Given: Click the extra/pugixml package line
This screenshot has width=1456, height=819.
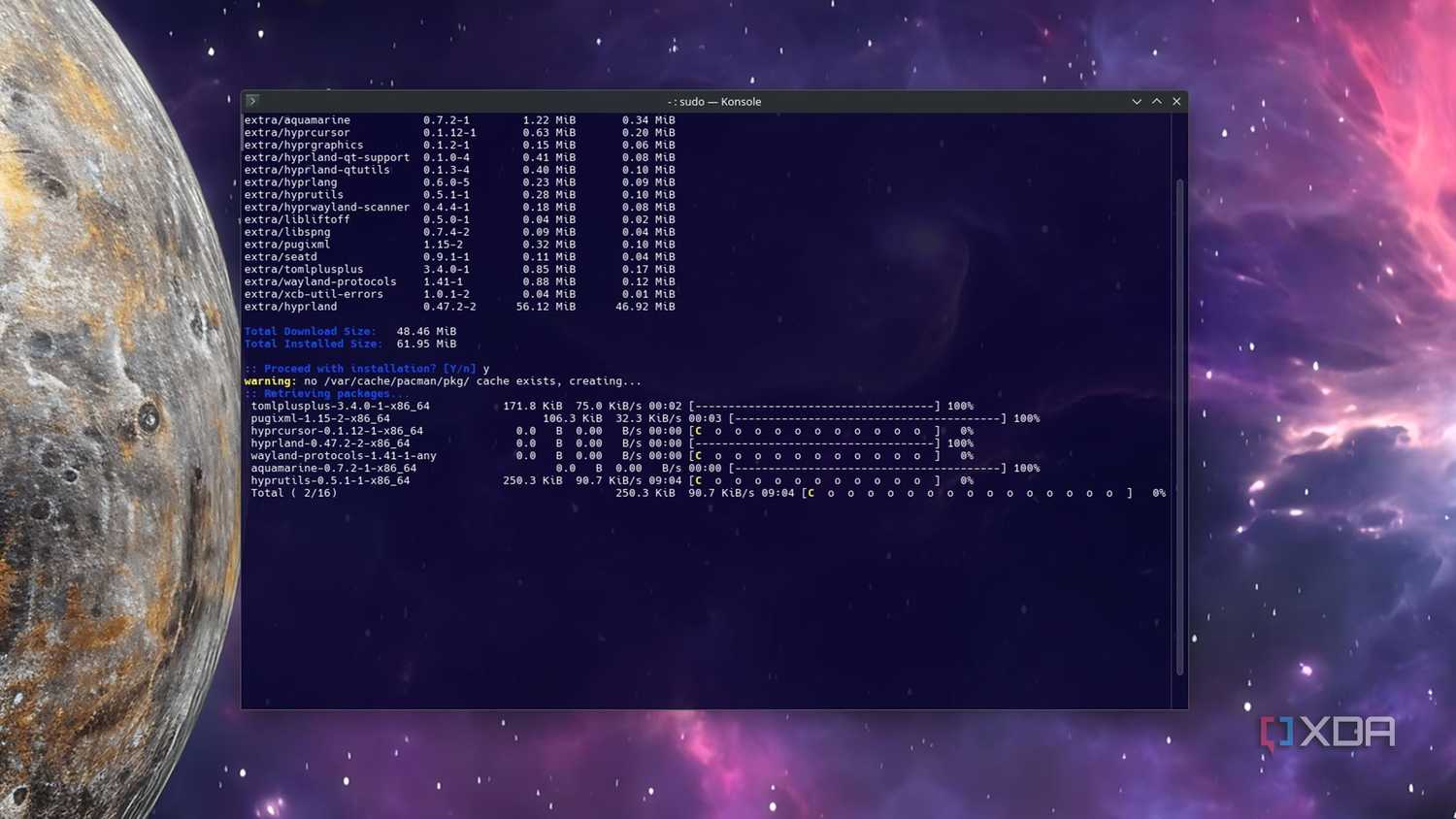Looking at the screenshot, I should [x=459, y=245].
